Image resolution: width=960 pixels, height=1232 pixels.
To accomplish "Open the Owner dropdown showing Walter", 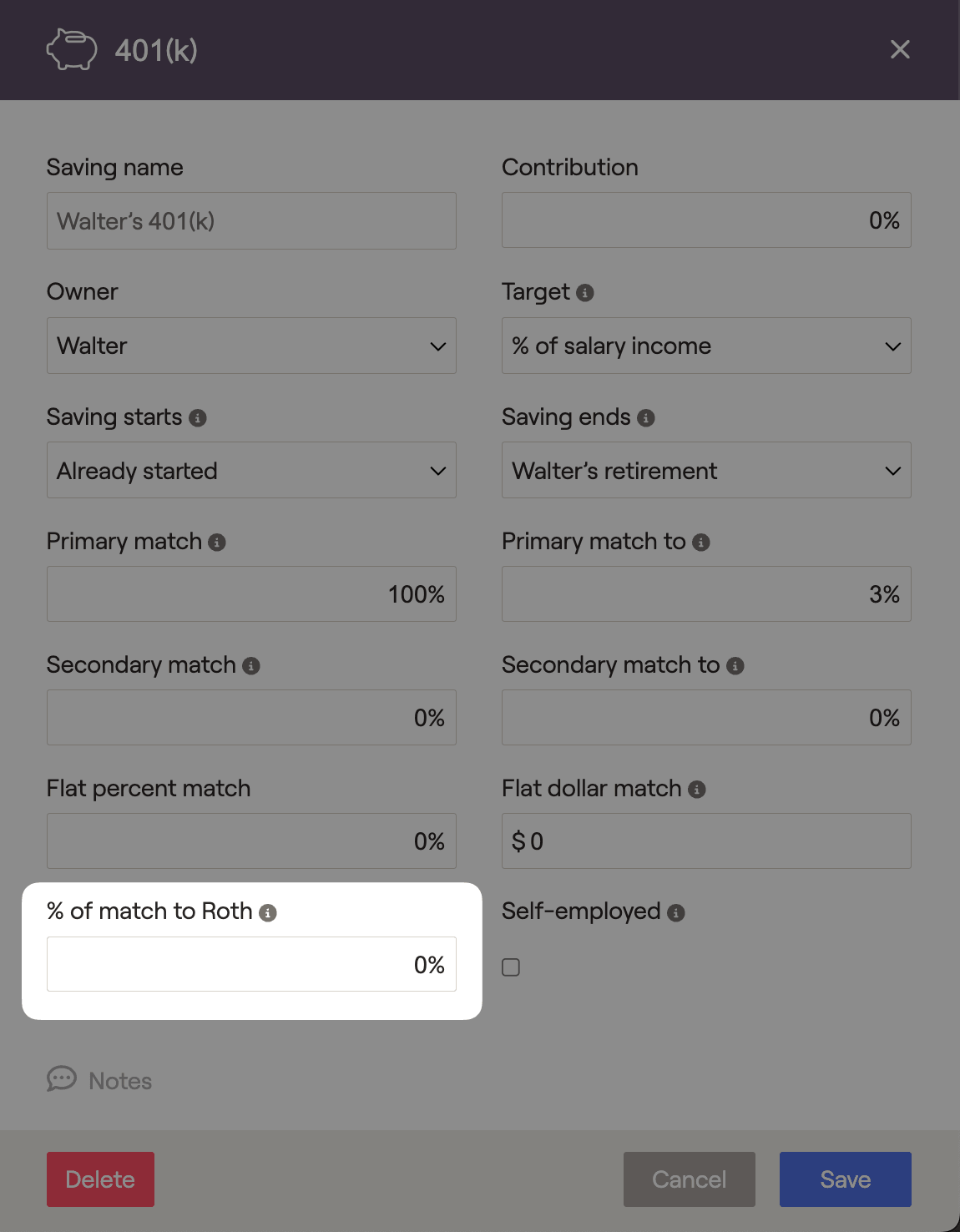I will tap(251, 346).
